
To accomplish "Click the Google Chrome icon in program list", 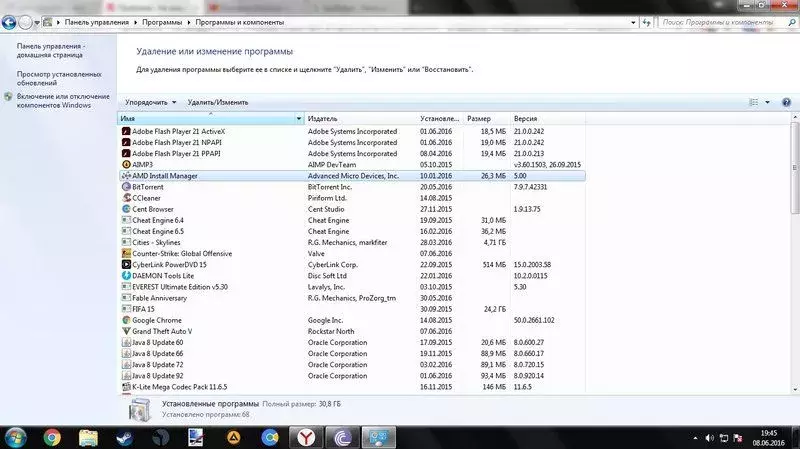I will [126, 320].
